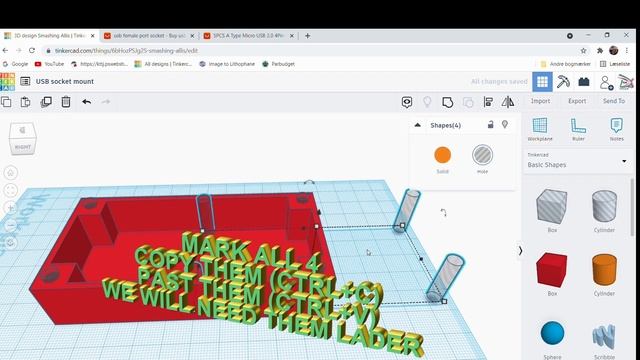The width and height of the screenshot is (640, 360).
Task: Set selection to Hole striped swatch
Action: [x=482, y=155]
